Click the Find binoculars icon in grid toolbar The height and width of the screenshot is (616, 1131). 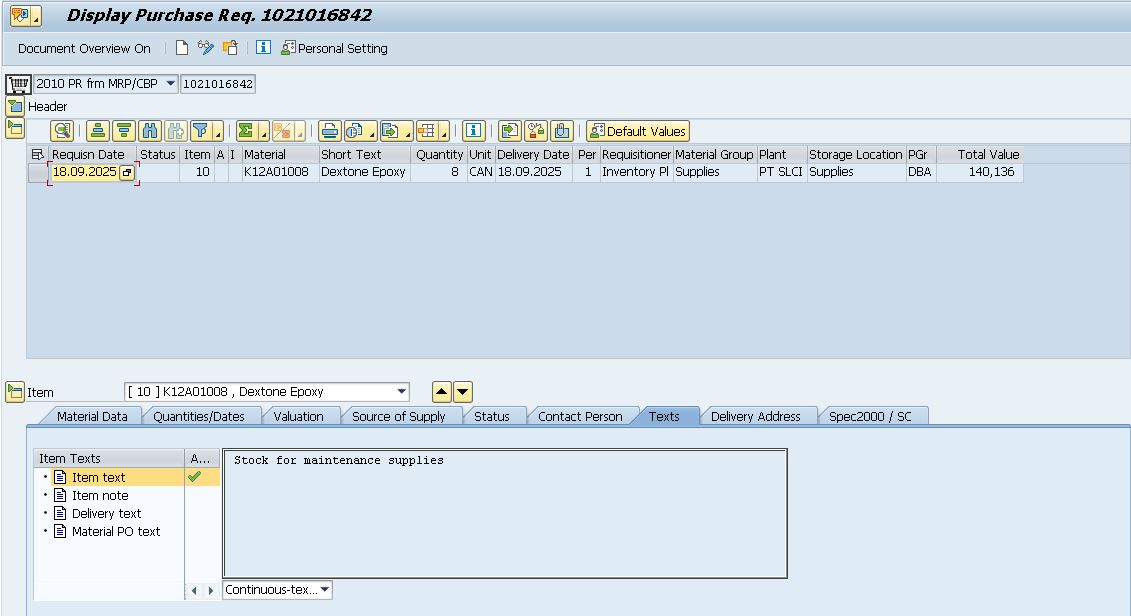[150, 131]
